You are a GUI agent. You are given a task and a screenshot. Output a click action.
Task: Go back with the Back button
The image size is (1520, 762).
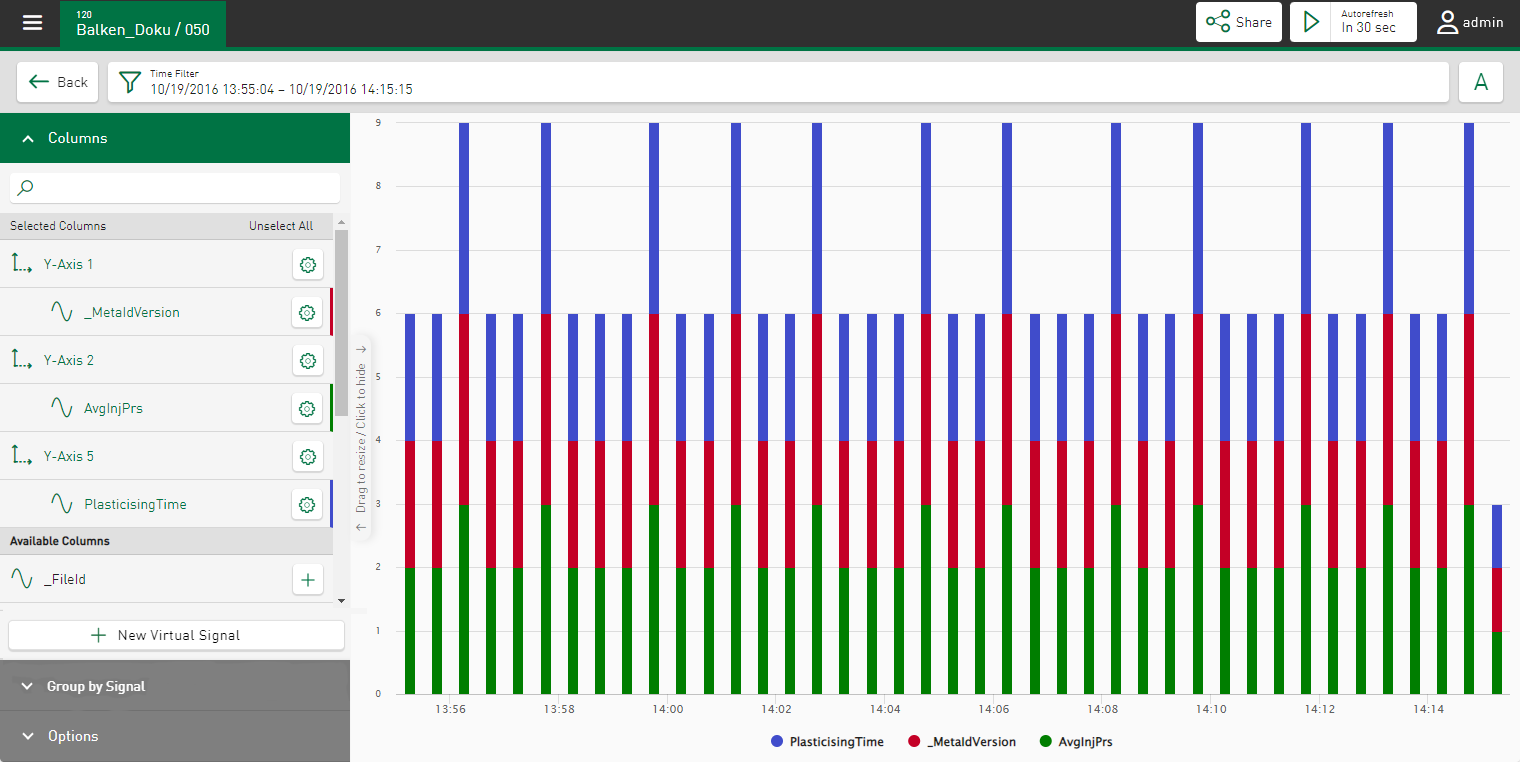click(x=58, y=82)
